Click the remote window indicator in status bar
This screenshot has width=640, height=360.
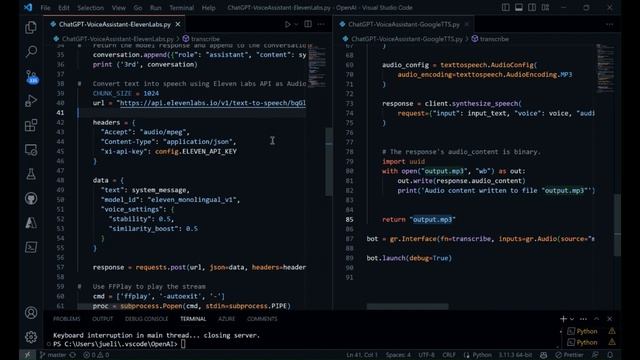pyautogui.click(x=27, y=355)
